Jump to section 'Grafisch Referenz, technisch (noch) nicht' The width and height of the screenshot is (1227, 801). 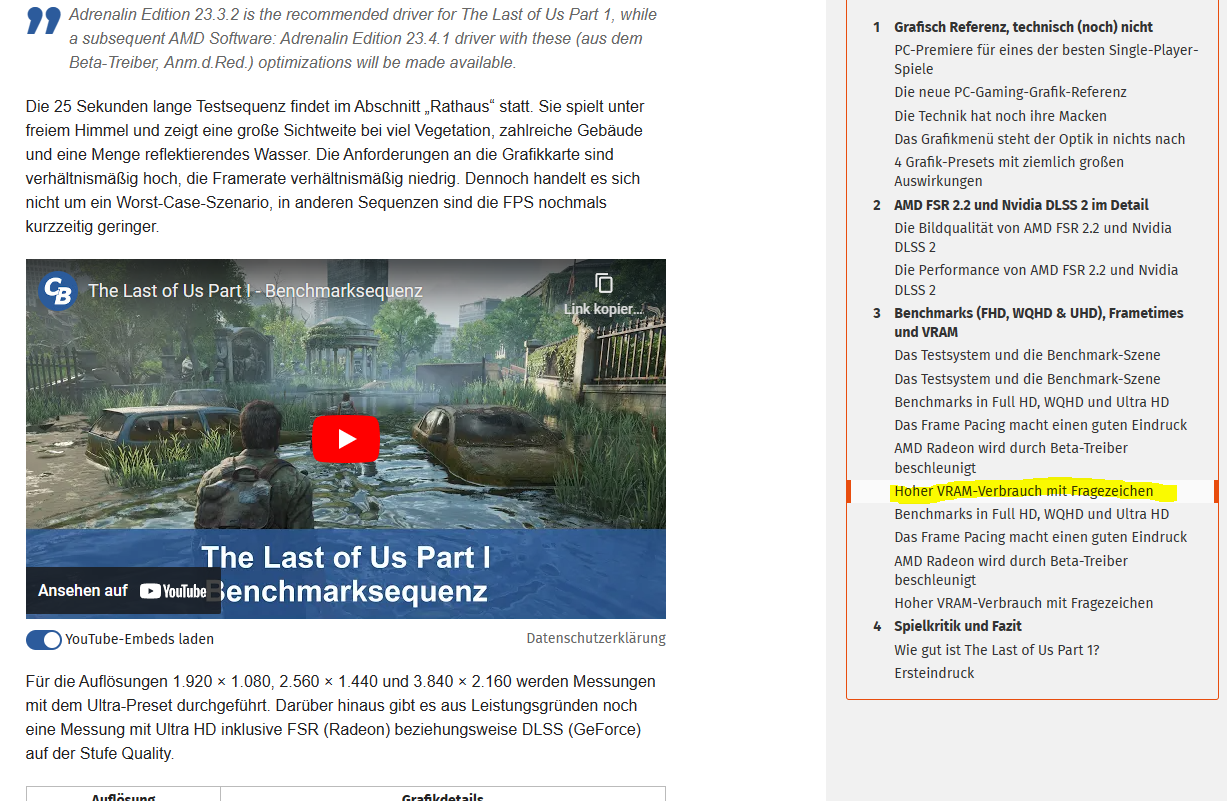1023,27
